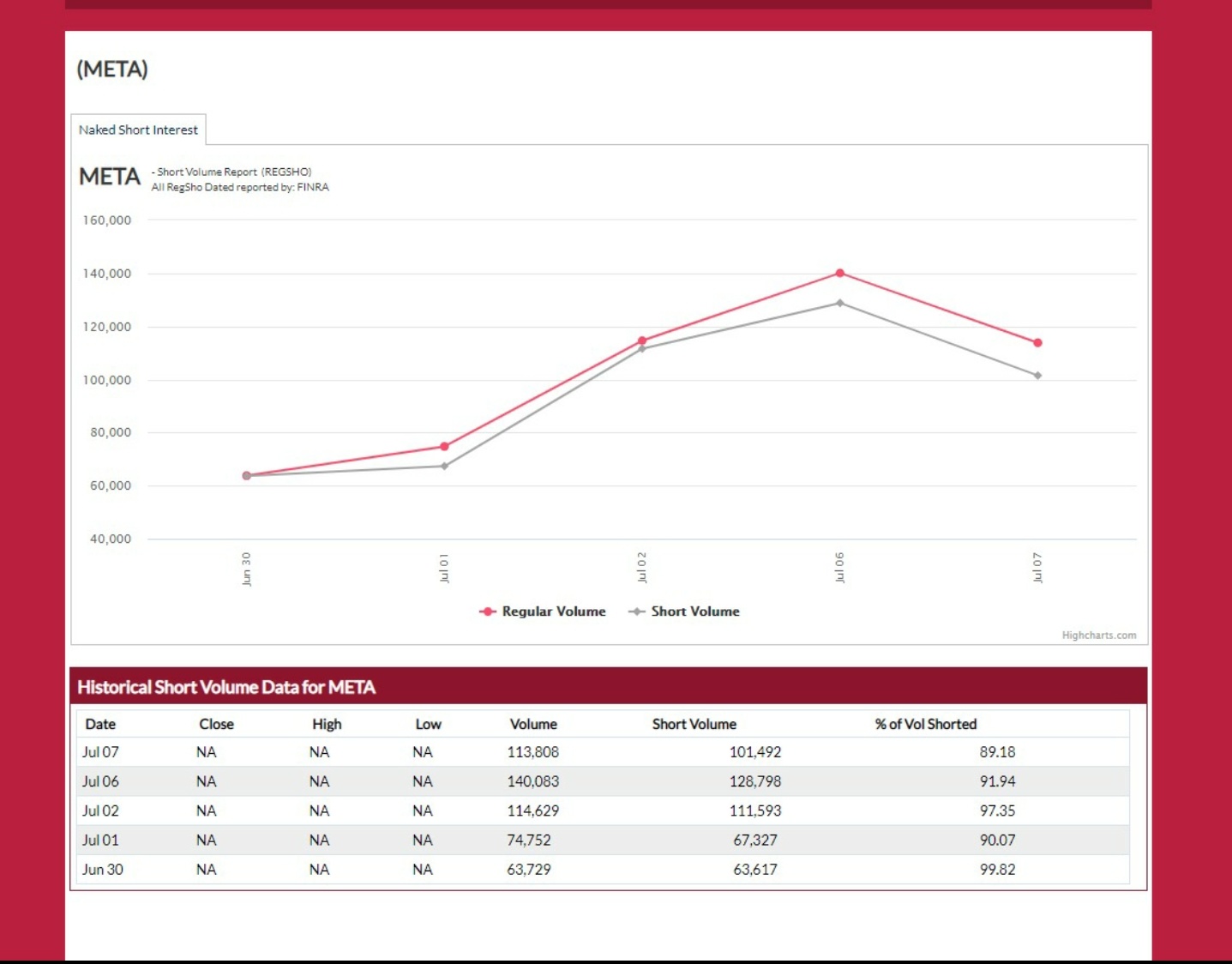
Task: Click short volume value 67,327
Action: pyautogui.click(x=755, y=840)
